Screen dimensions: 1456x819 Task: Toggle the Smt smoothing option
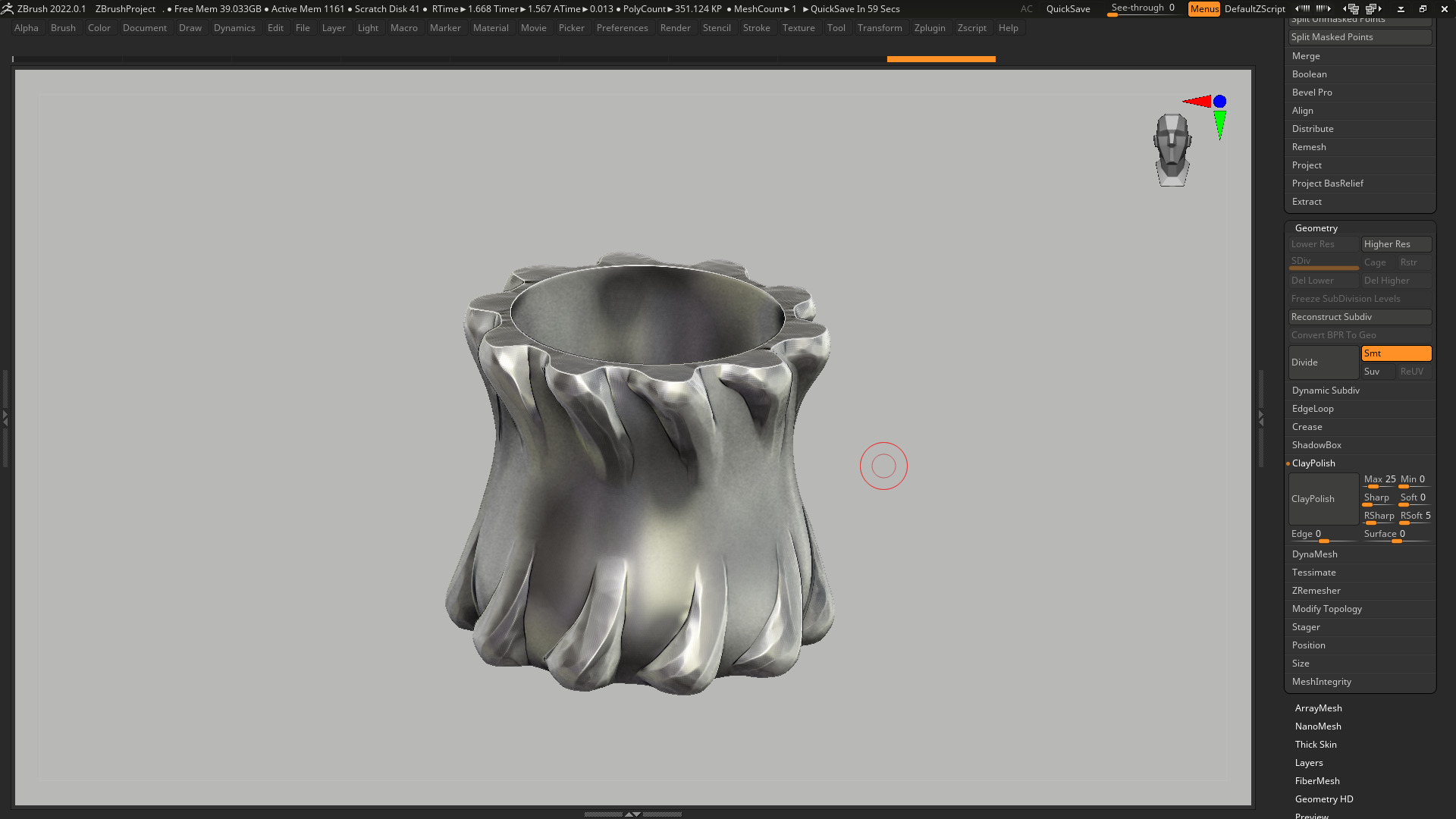pos(1396,353)
